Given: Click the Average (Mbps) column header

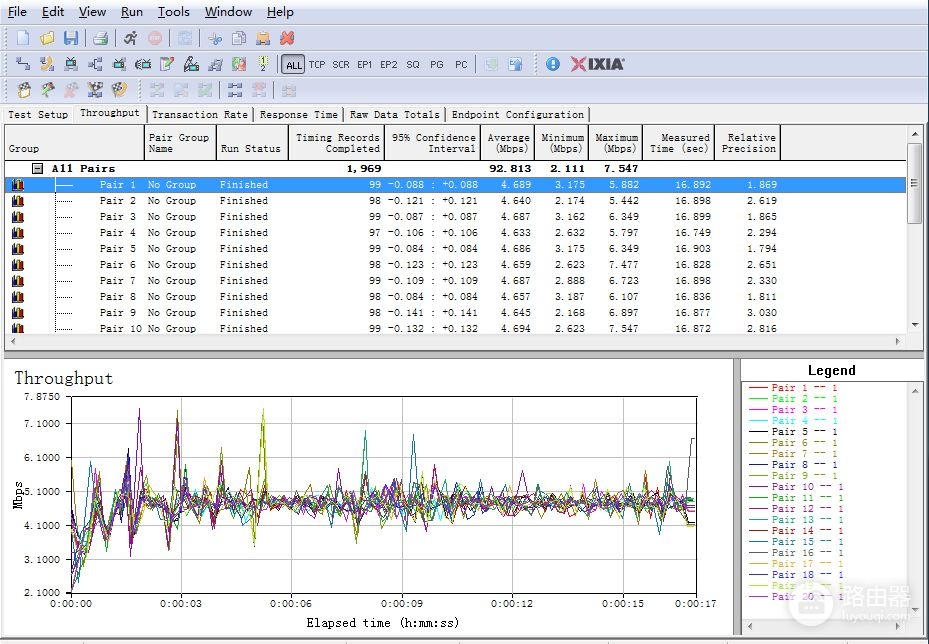Looking at the screenshot, I should 508,143.
